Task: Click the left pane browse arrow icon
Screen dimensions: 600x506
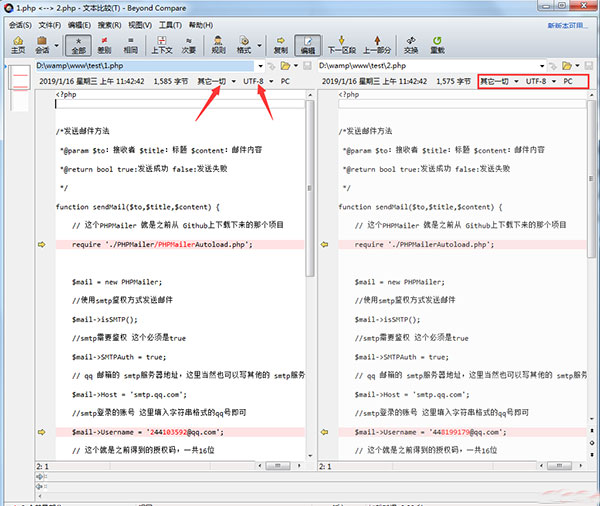Action: pyautogui.click(x=271, y=66)
